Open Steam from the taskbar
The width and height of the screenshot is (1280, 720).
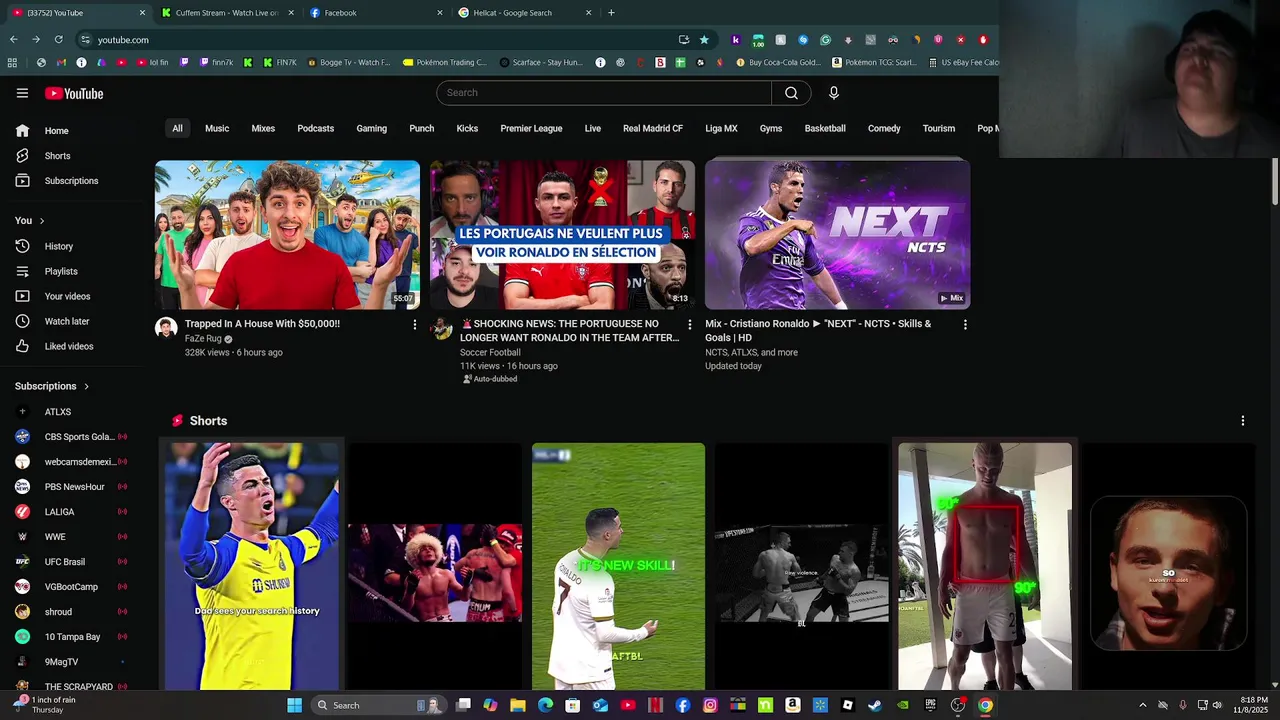pyautogui.click(x=875, y=705)
